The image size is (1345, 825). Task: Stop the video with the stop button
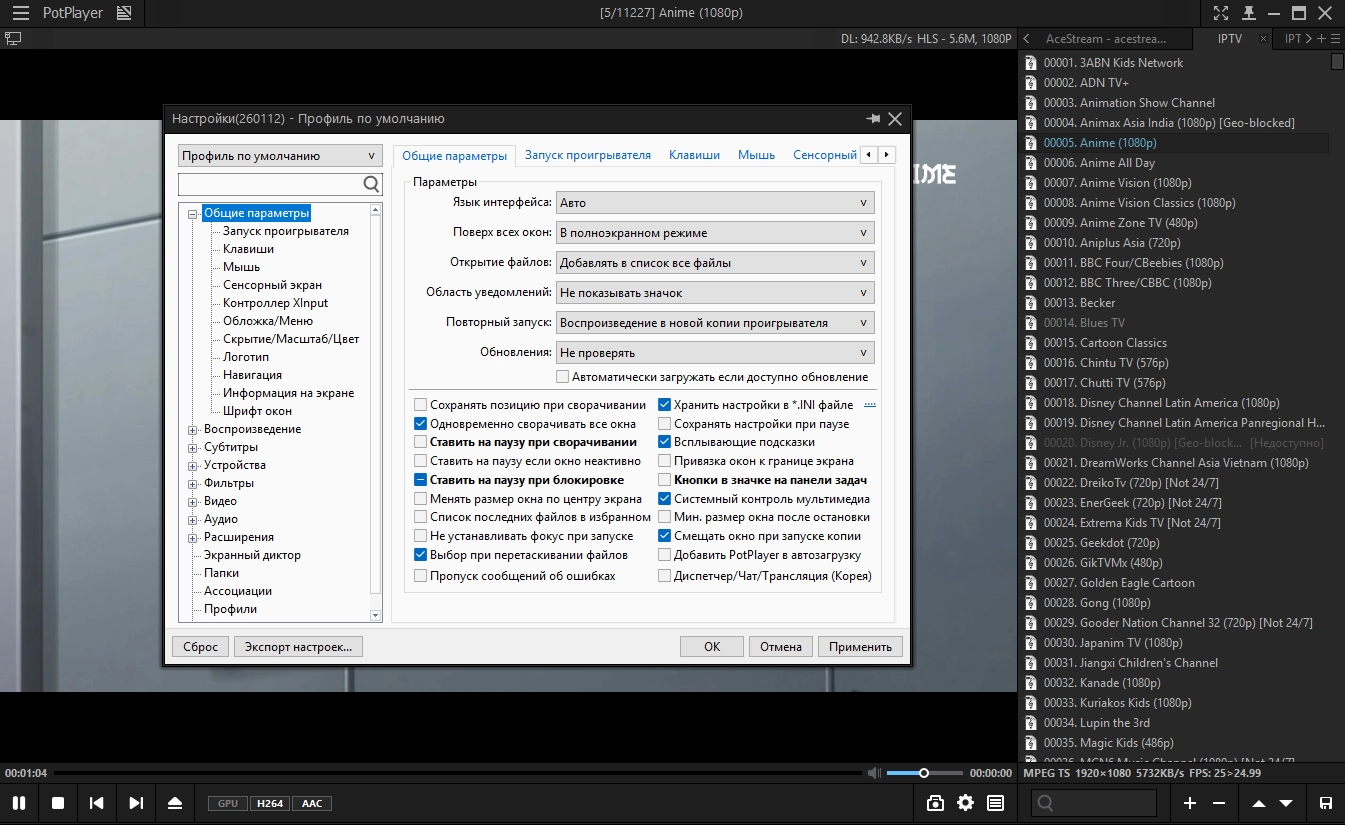pyautogui.click(x=58, y=803)
